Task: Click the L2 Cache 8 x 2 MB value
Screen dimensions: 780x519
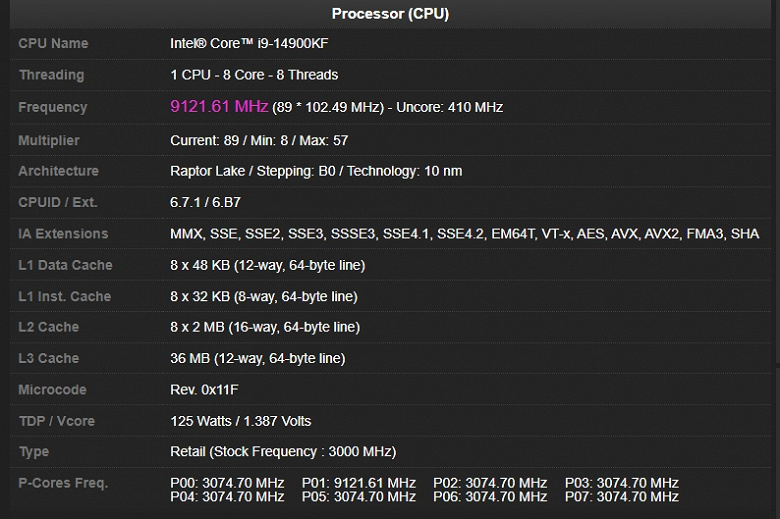Action: click(265, 327)
